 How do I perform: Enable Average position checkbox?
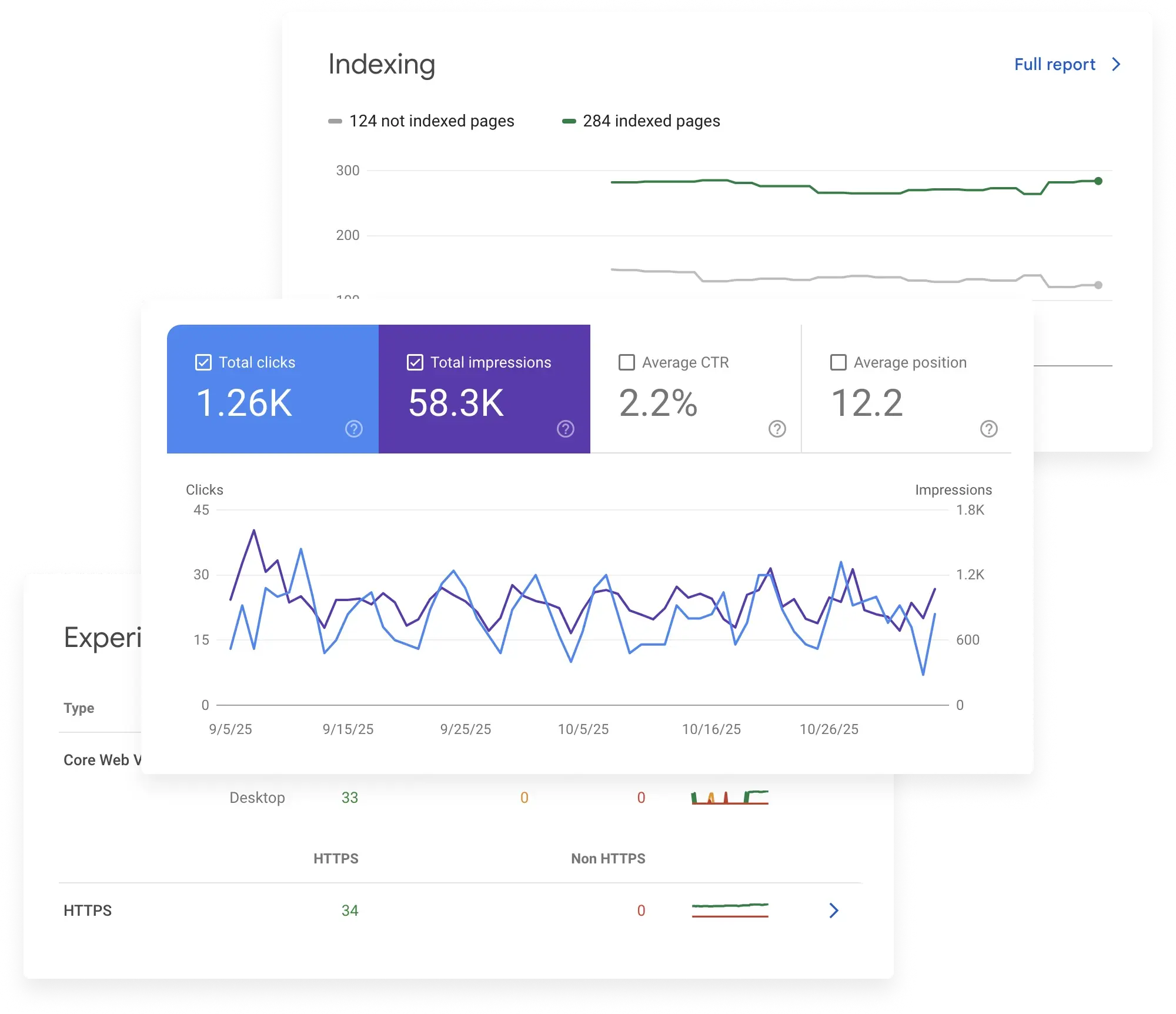[x=838, y=362]
